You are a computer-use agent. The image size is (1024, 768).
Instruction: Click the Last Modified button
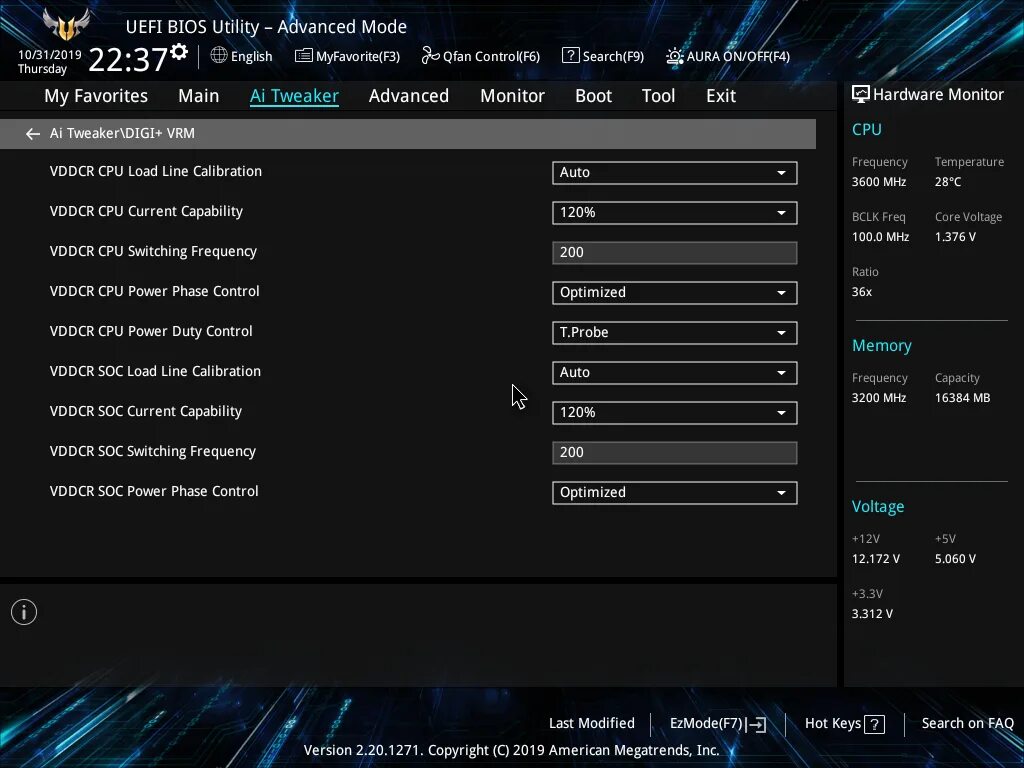click(x=591, y=723)
